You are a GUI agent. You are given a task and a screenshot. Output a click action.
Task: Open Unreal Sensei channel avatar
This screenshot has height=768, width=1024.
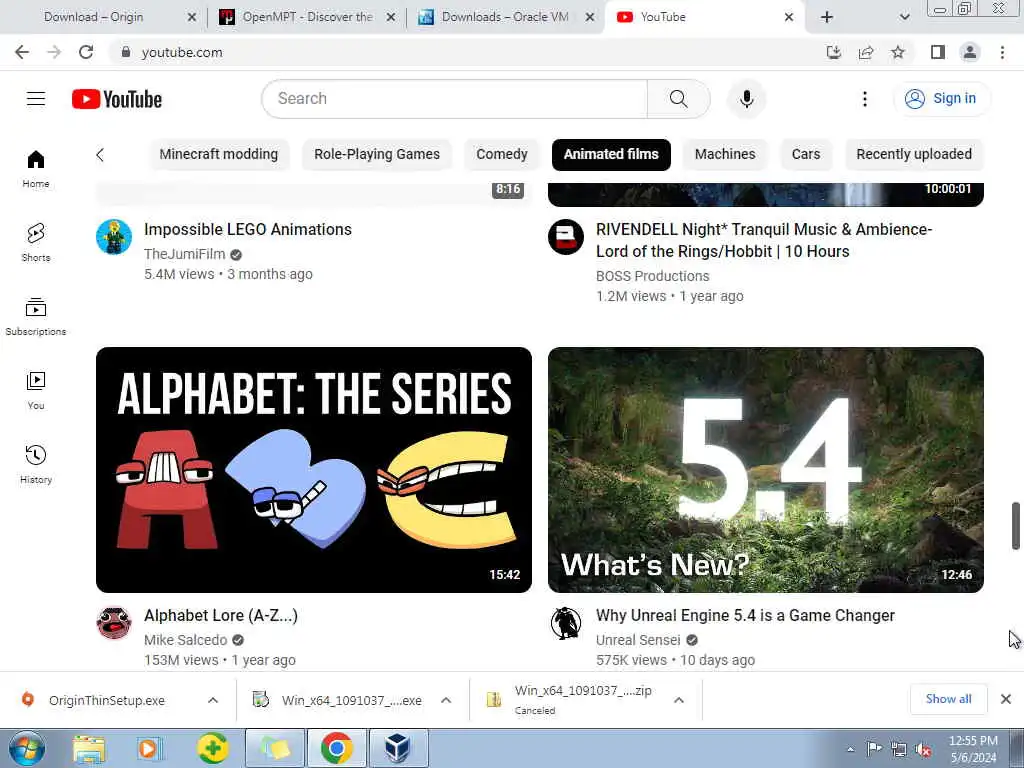click(566, 622)
